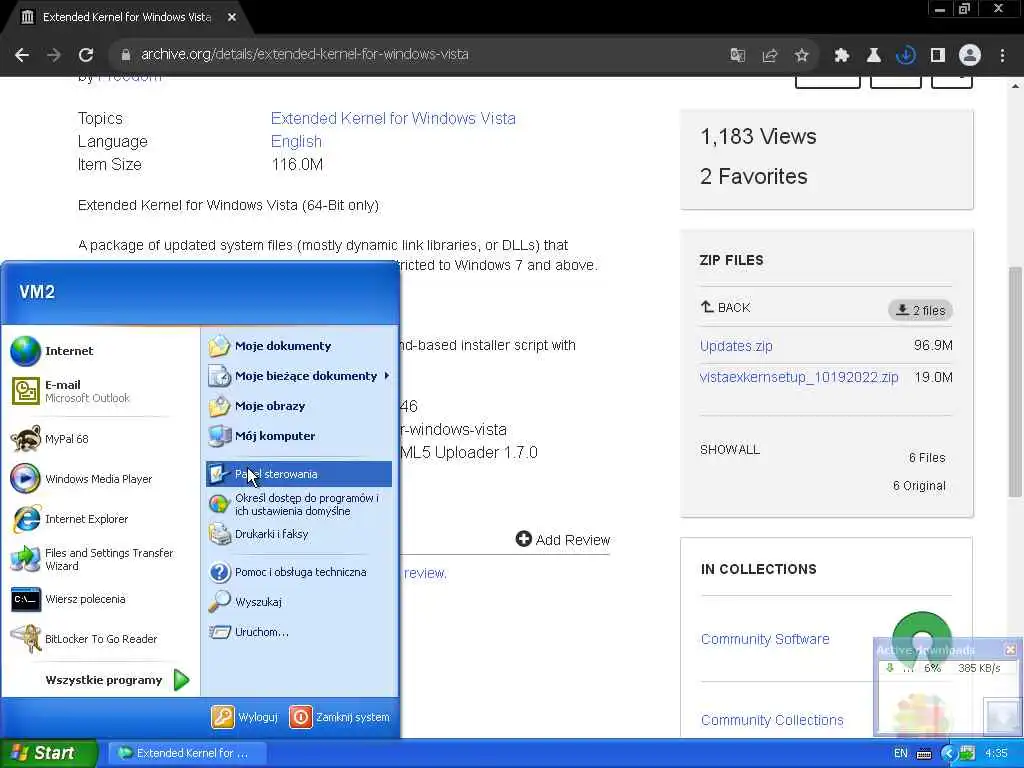Bookmark page with the star icon
Screen dimensions: 1024x768
(x=802, y=55)
